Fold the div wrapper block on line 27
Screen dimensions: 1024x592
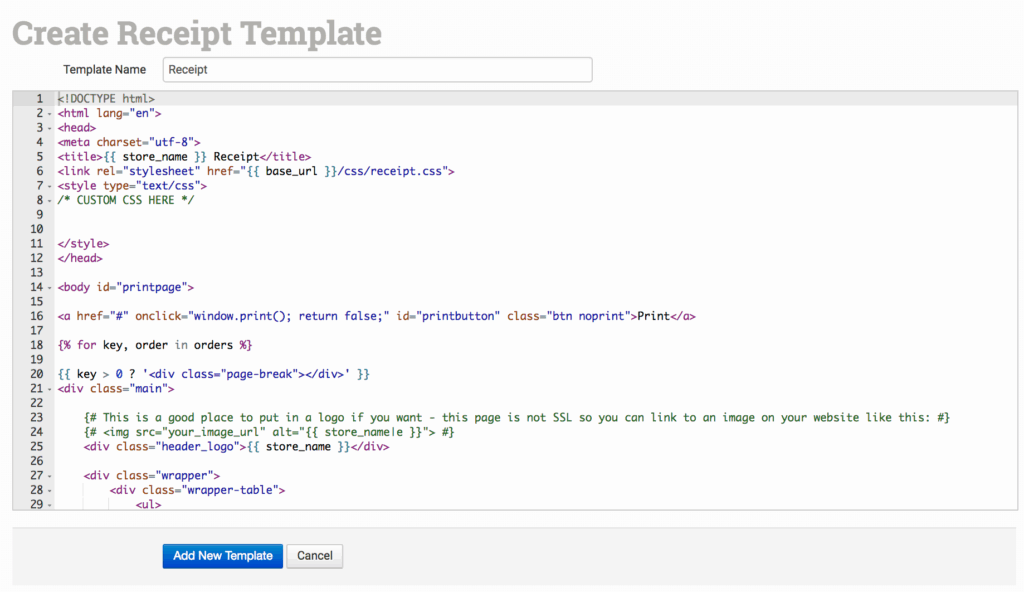(50, 476)
